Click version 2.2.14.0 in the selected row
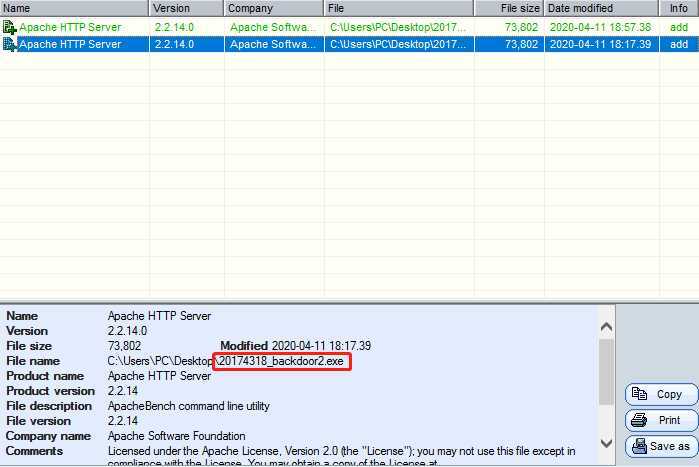The image size is (699, 467). point(174,44)
